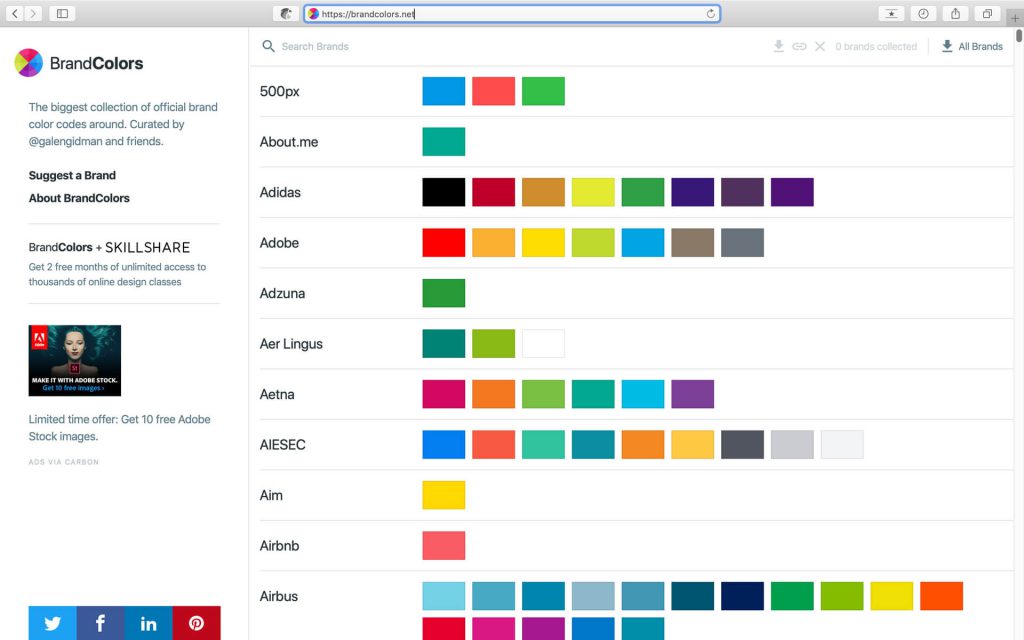Share on LinkedIn button
Image resolution: width=1024 pixels, height=640 pixels.
pos(148,623)
